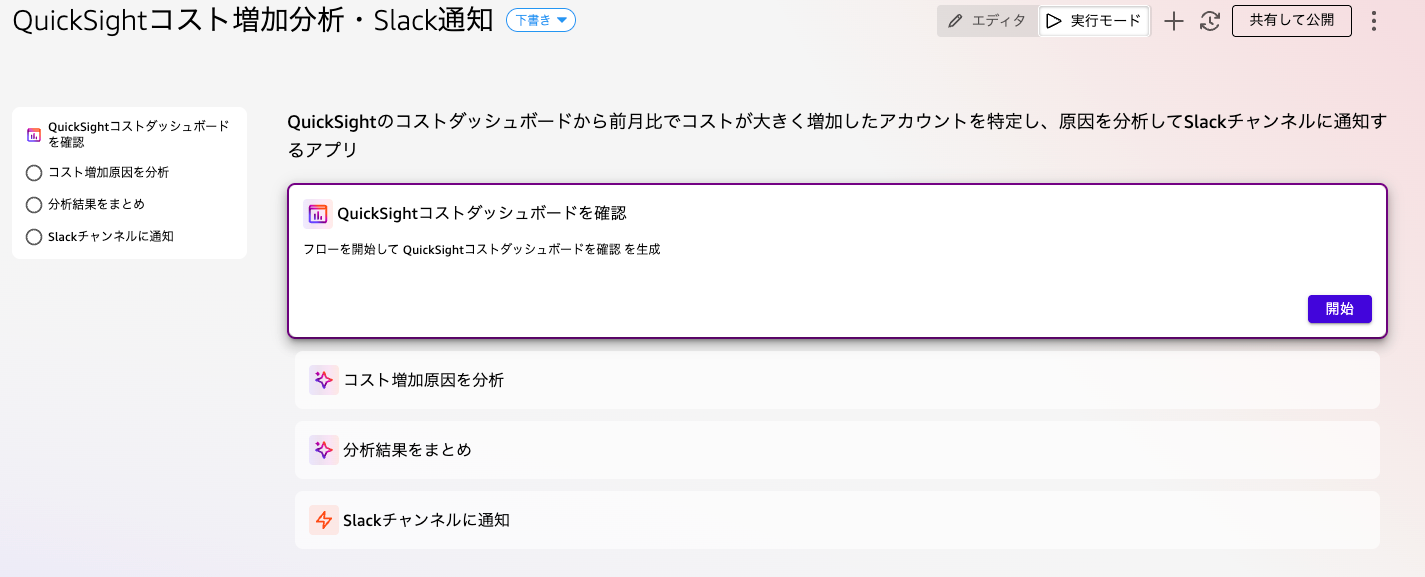
Task: Click the 共有して公開 button
Action: pos(1291,21)
